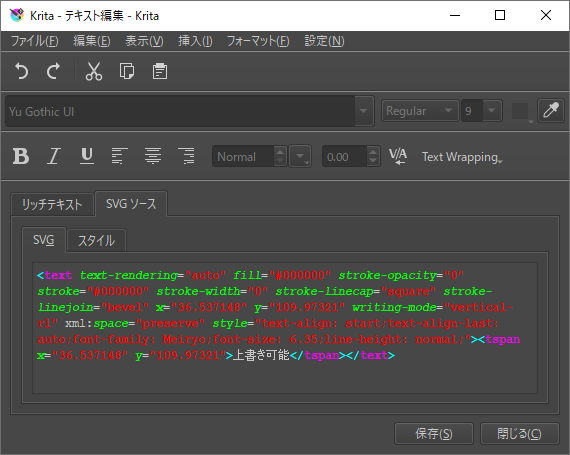This screenshot has height=455, width=570.
Task: Align text to the right
Action: 186,156
